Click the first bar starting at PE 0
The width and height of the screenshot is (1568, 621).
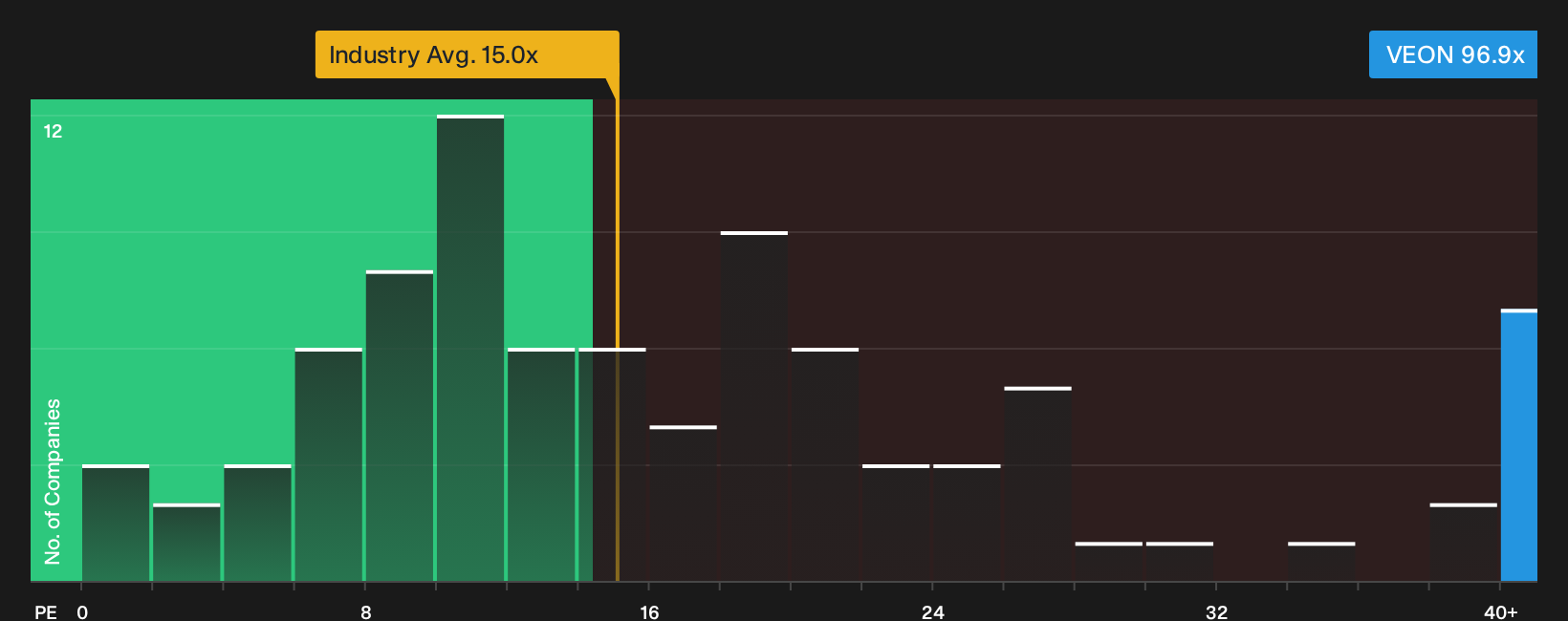[116, 523]
